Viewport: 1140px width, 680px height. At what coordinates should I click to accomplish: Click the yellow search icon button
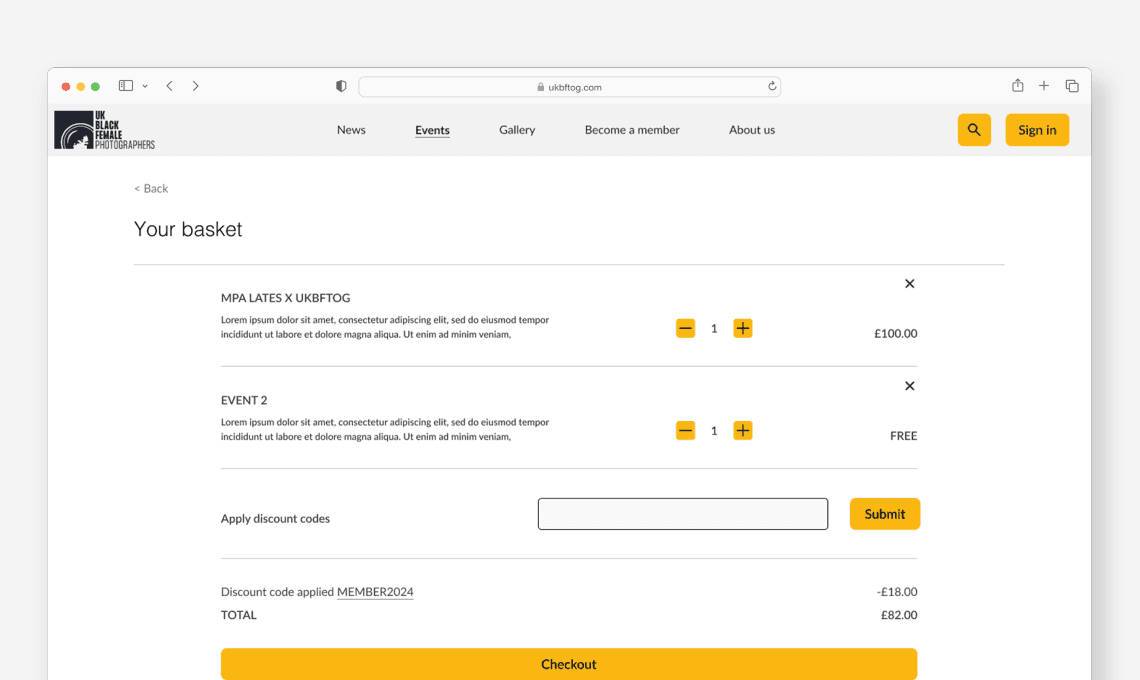click(974, 130)
